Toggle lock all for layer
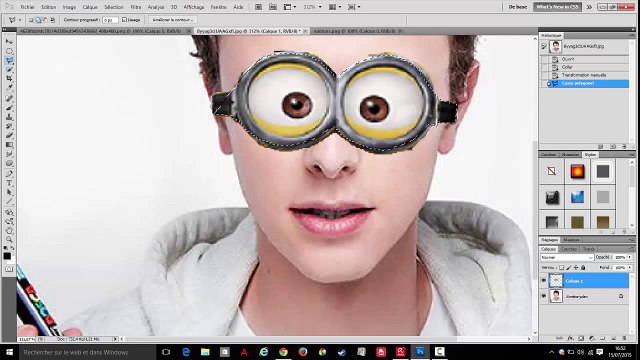 pos(583,268)
